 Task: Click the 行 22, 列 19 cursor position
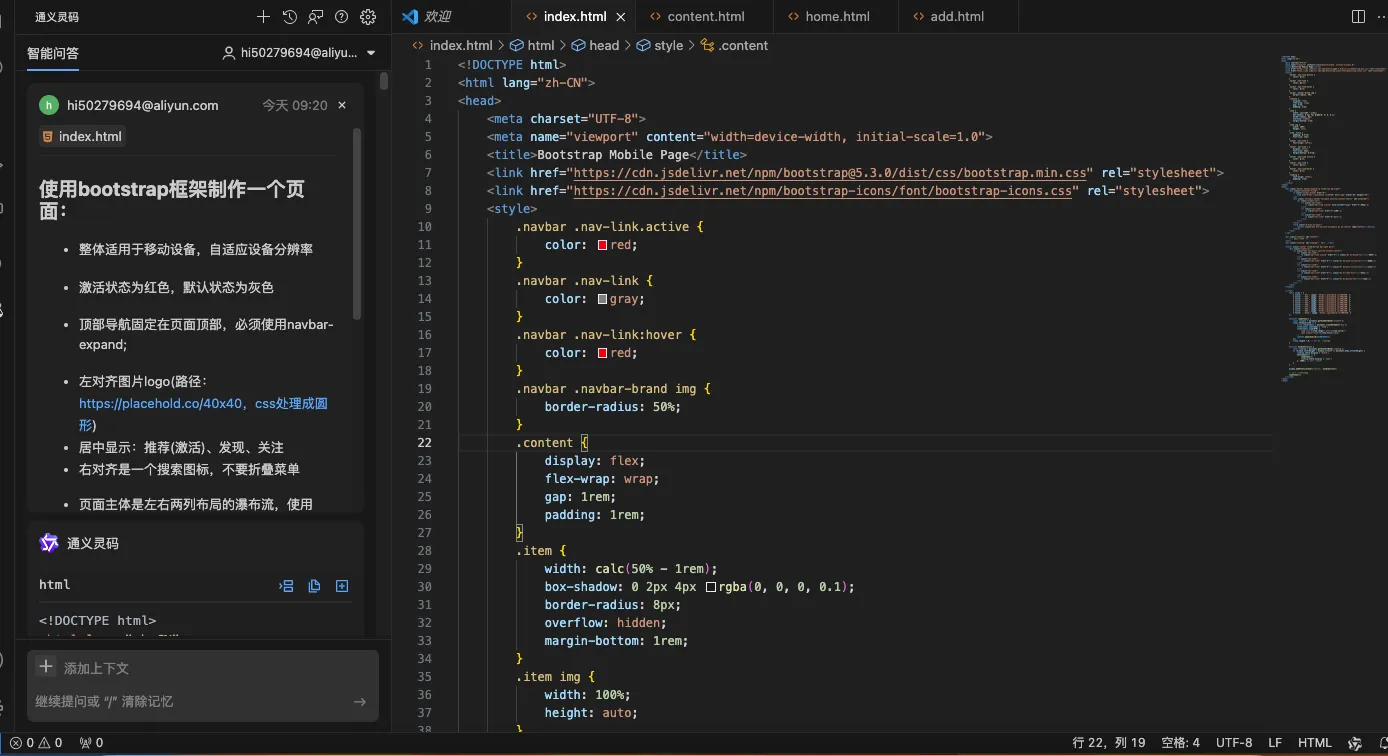[1109, 743]
